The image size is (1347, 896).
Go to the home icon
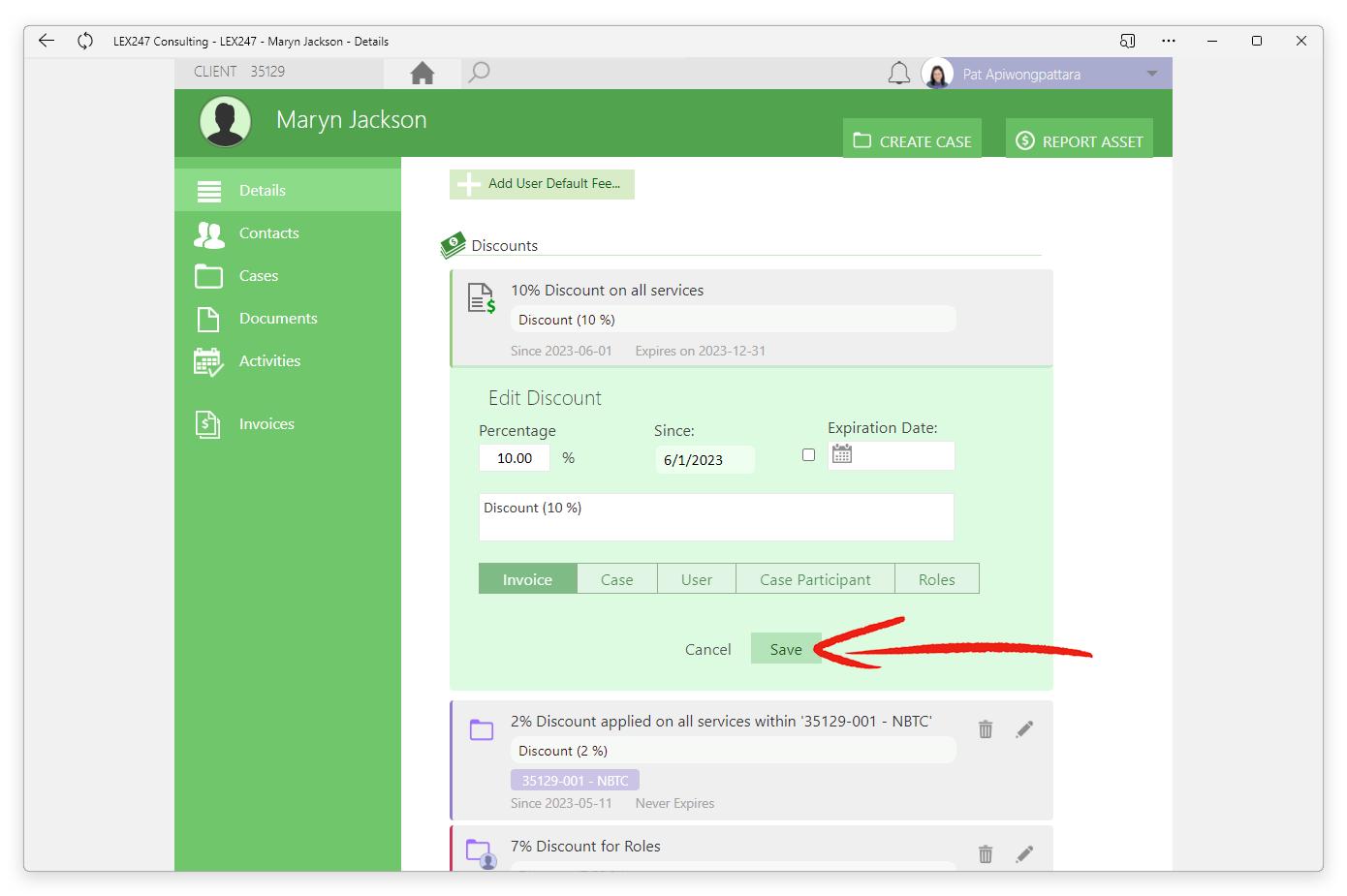(x=423, y=73)
